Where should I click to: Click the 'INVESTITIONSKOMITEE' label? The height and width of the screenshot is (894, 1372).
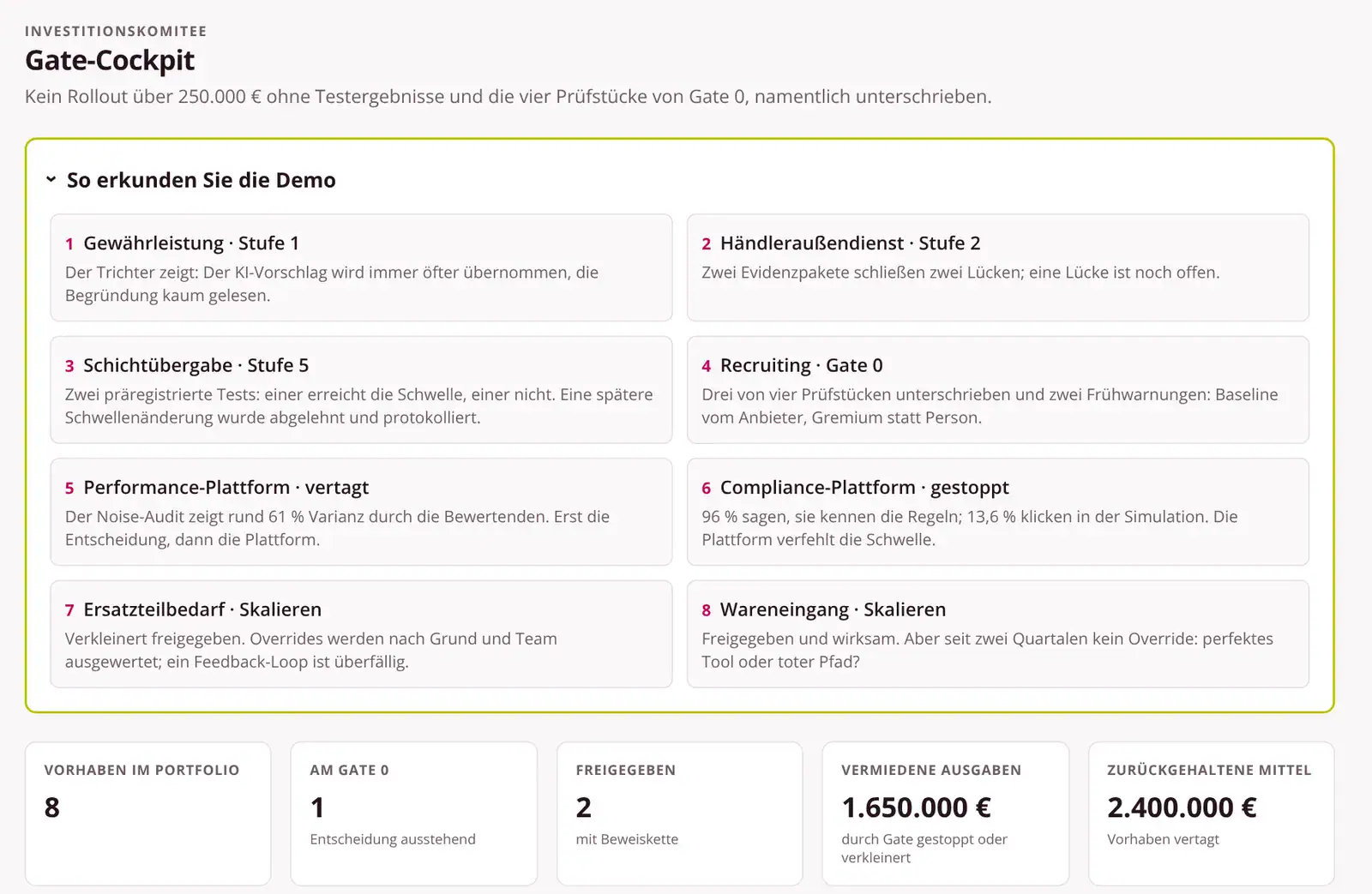[116, 31]
